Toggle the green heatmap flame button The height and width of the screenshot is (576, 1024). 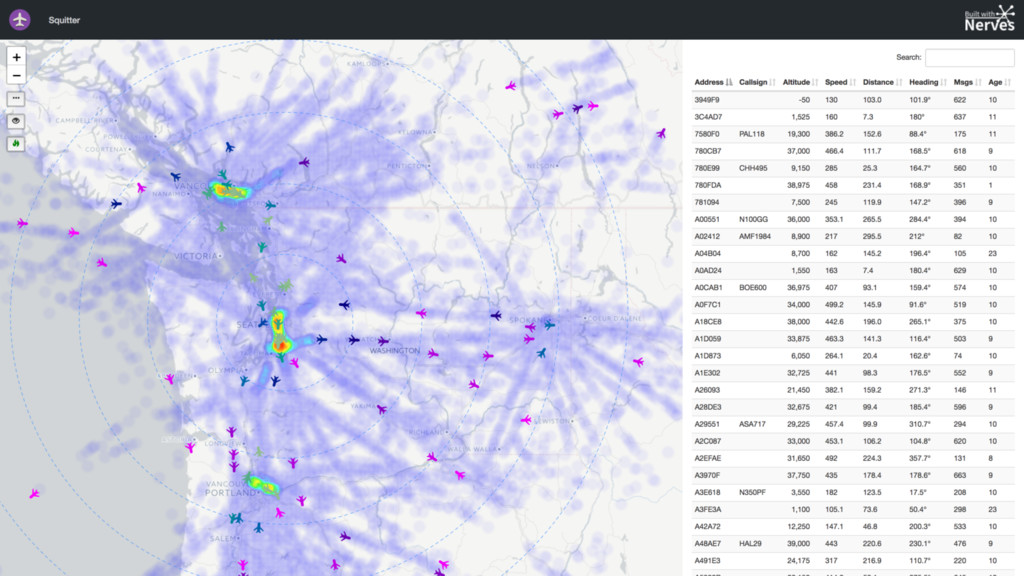pyautogui.click(x=16, y=144)
